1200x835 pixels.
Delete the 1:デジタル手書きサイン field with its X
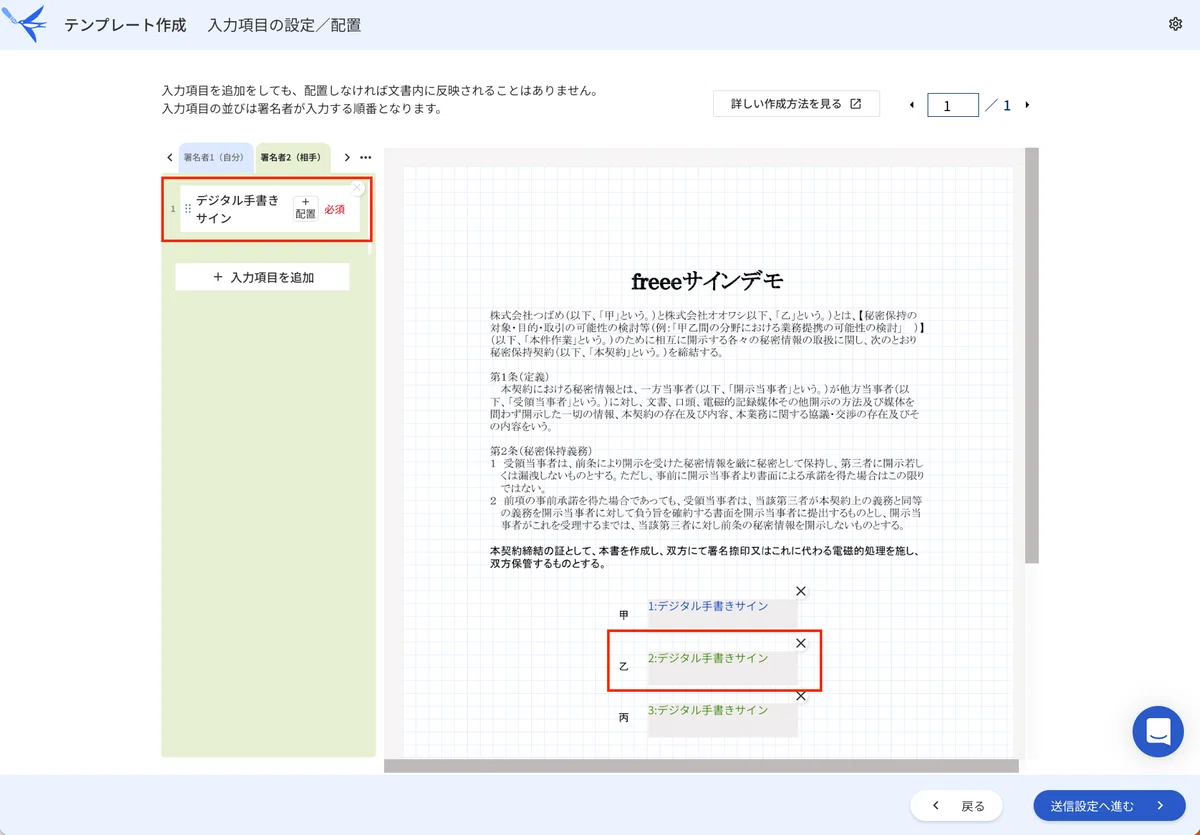pos(800,591)
